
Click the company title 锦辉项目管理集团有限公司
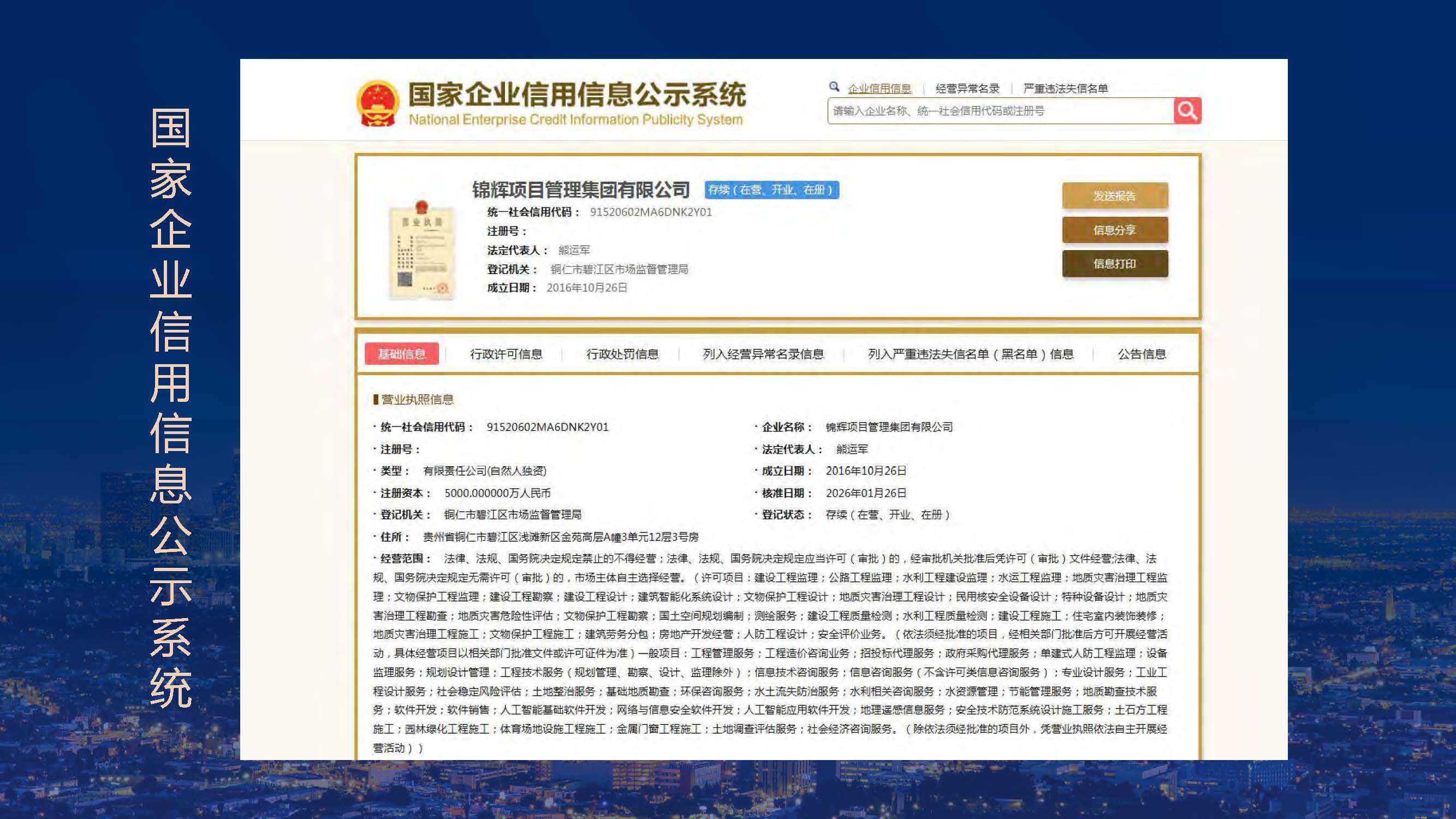pyautogui.click(x=581, y=190)
